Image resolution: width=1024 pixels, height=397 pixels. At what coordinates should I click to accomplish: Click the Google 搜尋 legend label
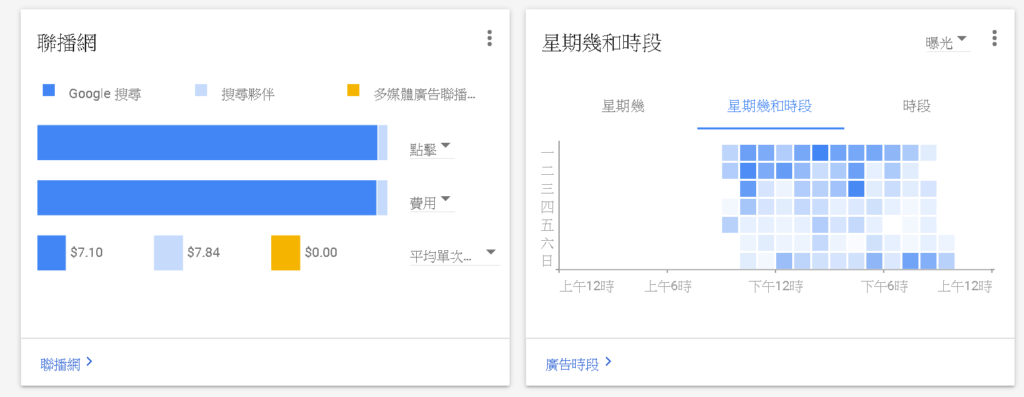point(105,94)
